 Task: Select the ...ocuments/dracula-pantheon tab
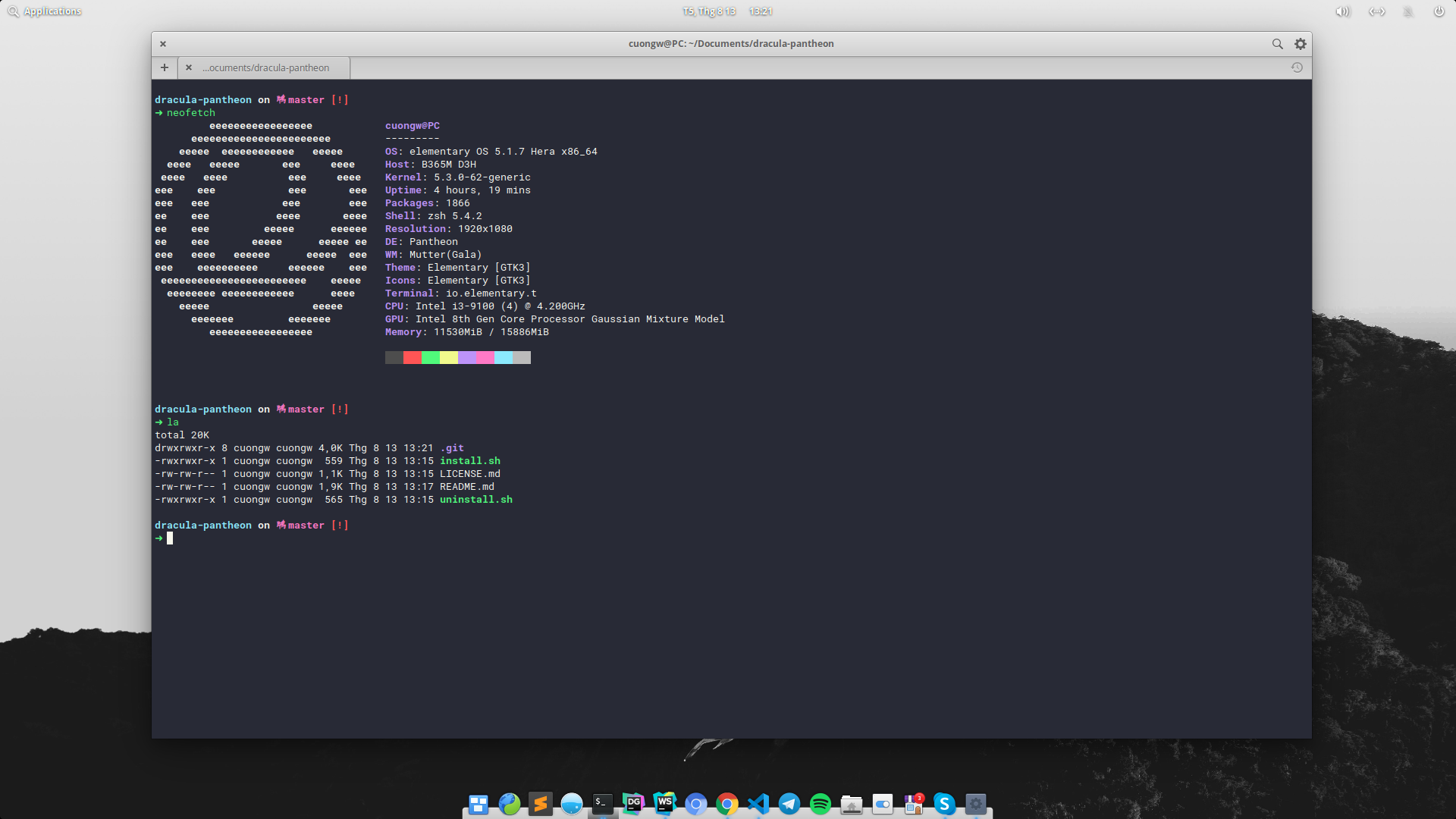tap(265, 67)
